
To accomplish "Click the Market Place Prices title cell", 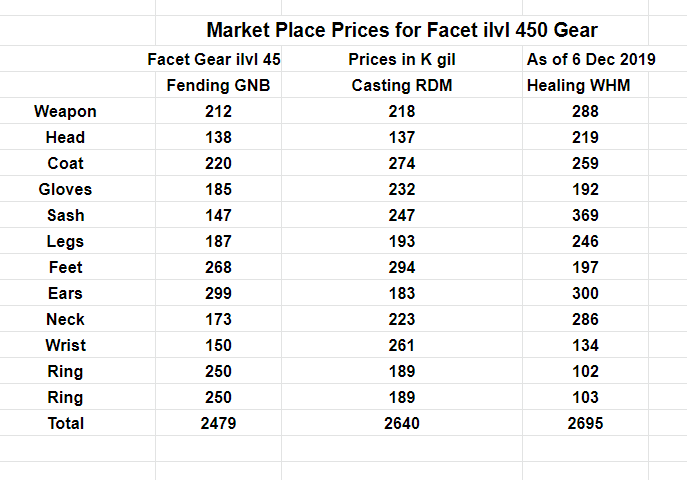I will (x=402, y=30).
